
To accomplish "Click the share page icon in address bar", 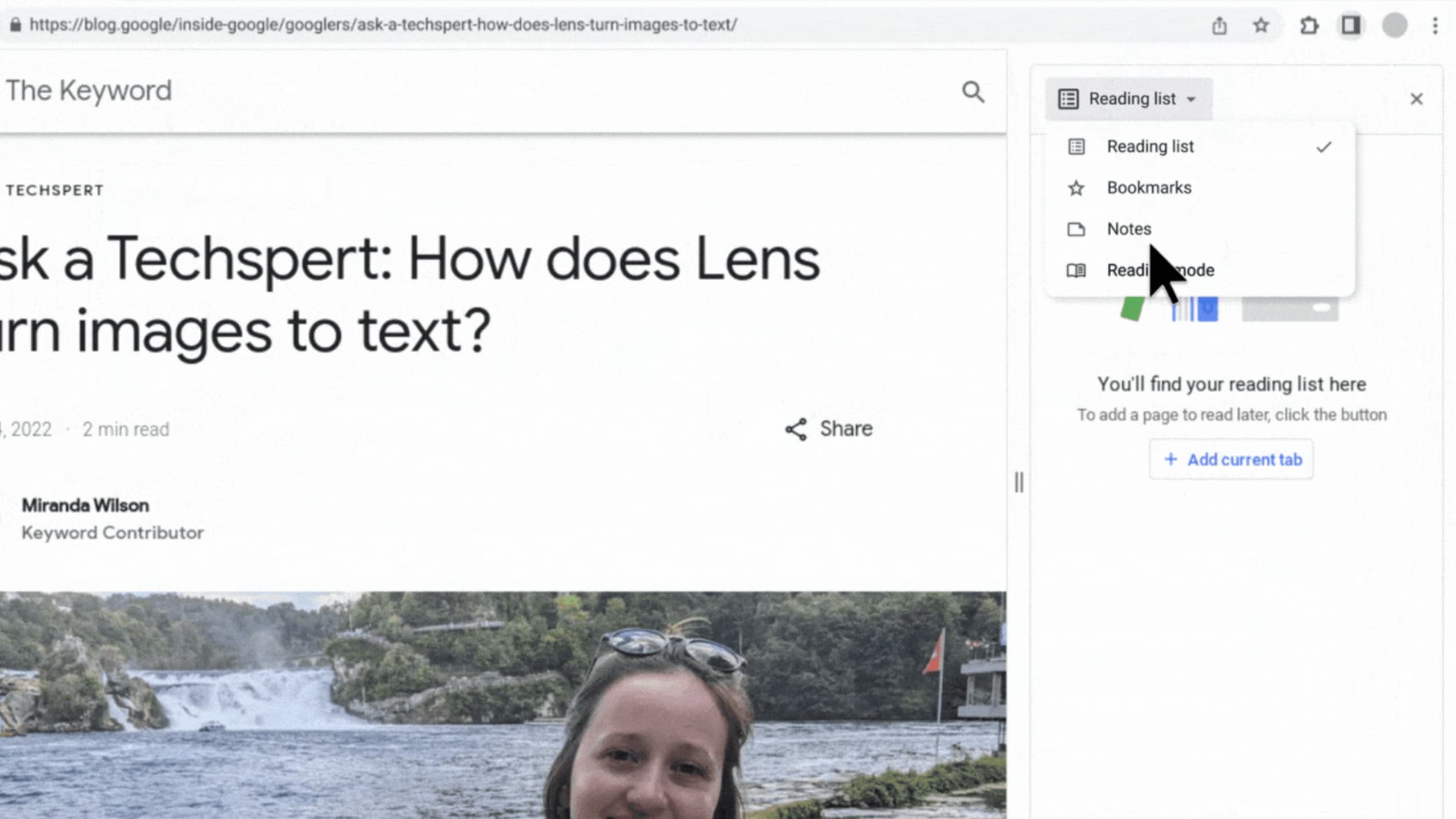I will tap(1219, 26).
